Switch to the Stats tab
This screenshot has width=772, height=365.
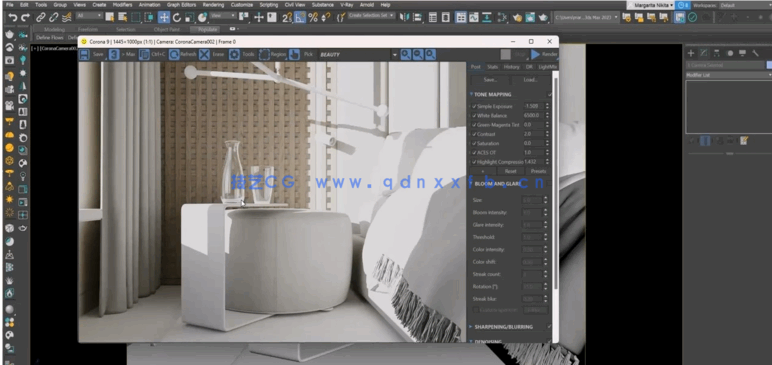pos(492,66)
